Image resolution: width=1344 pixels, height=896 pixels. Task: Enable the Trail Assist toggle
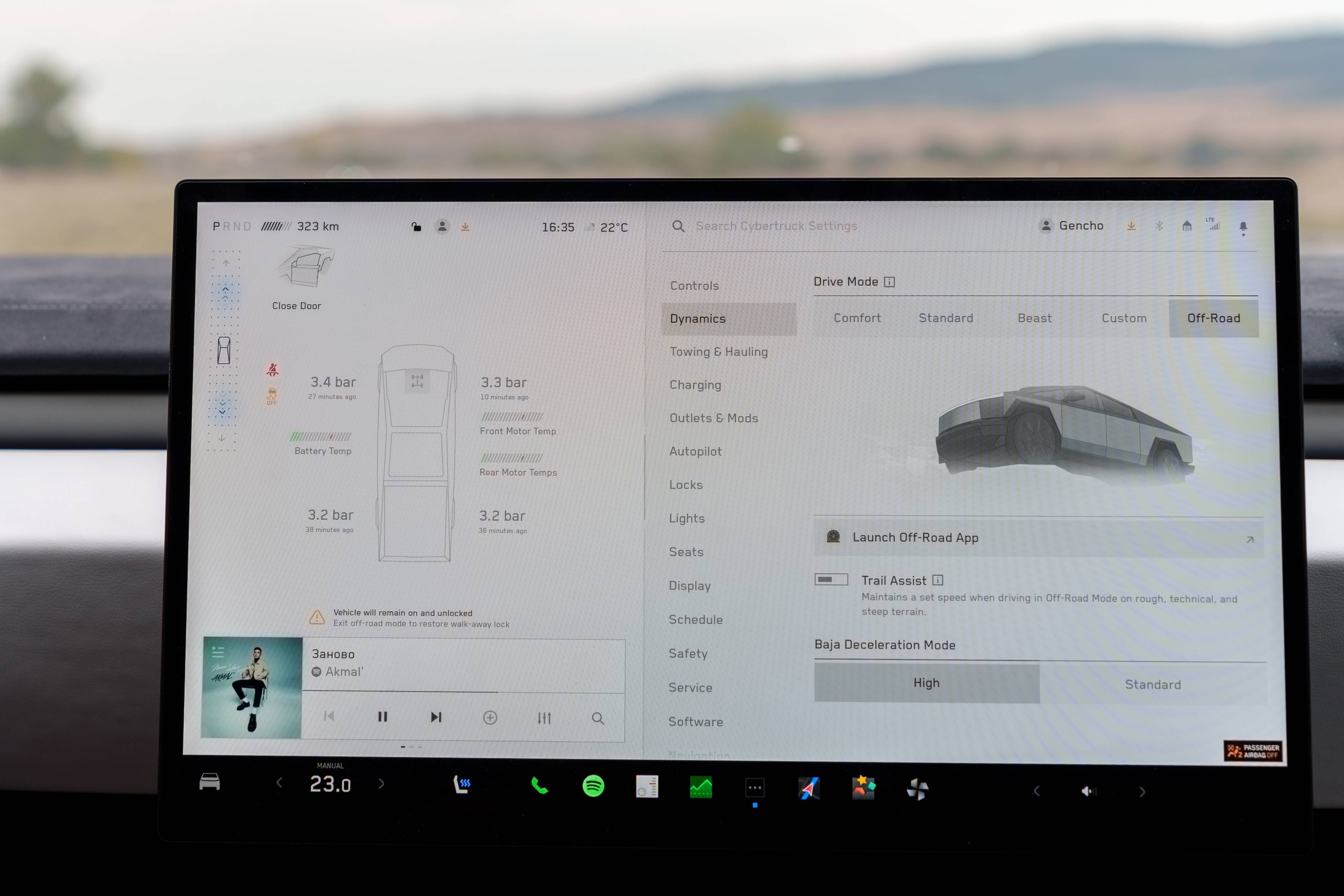(x=831, y=579)
